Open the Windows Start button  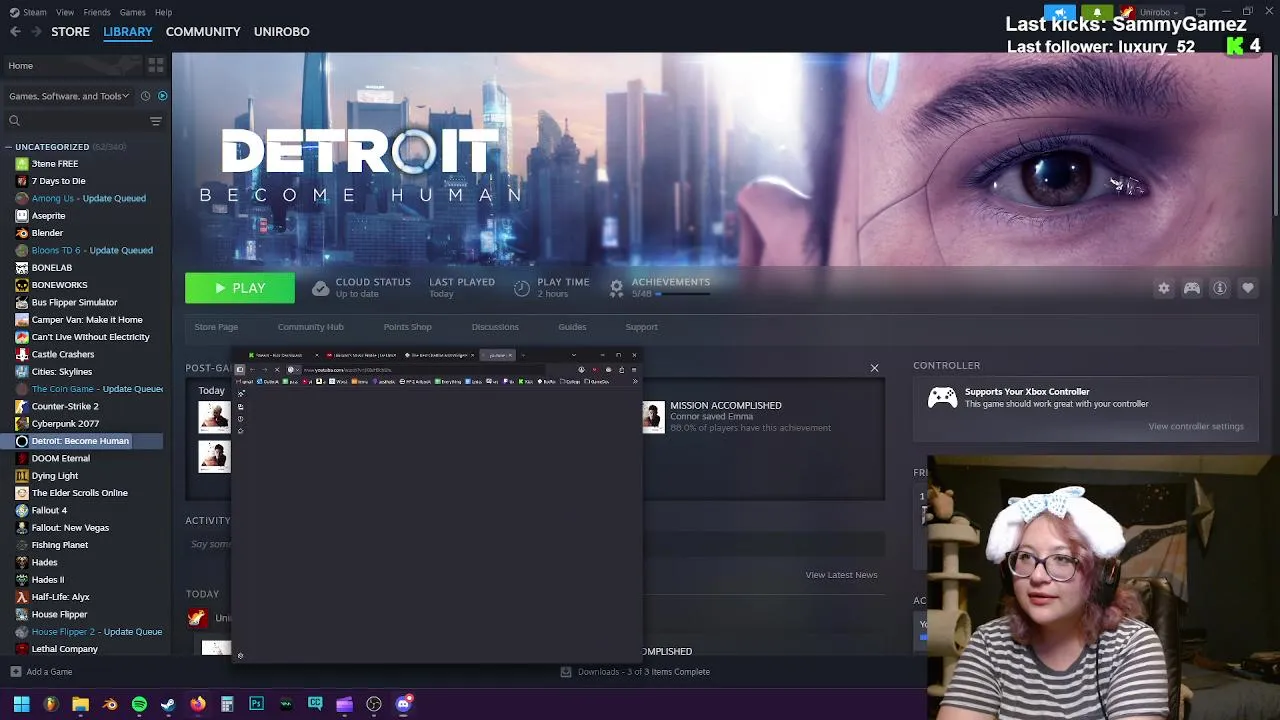21,704
